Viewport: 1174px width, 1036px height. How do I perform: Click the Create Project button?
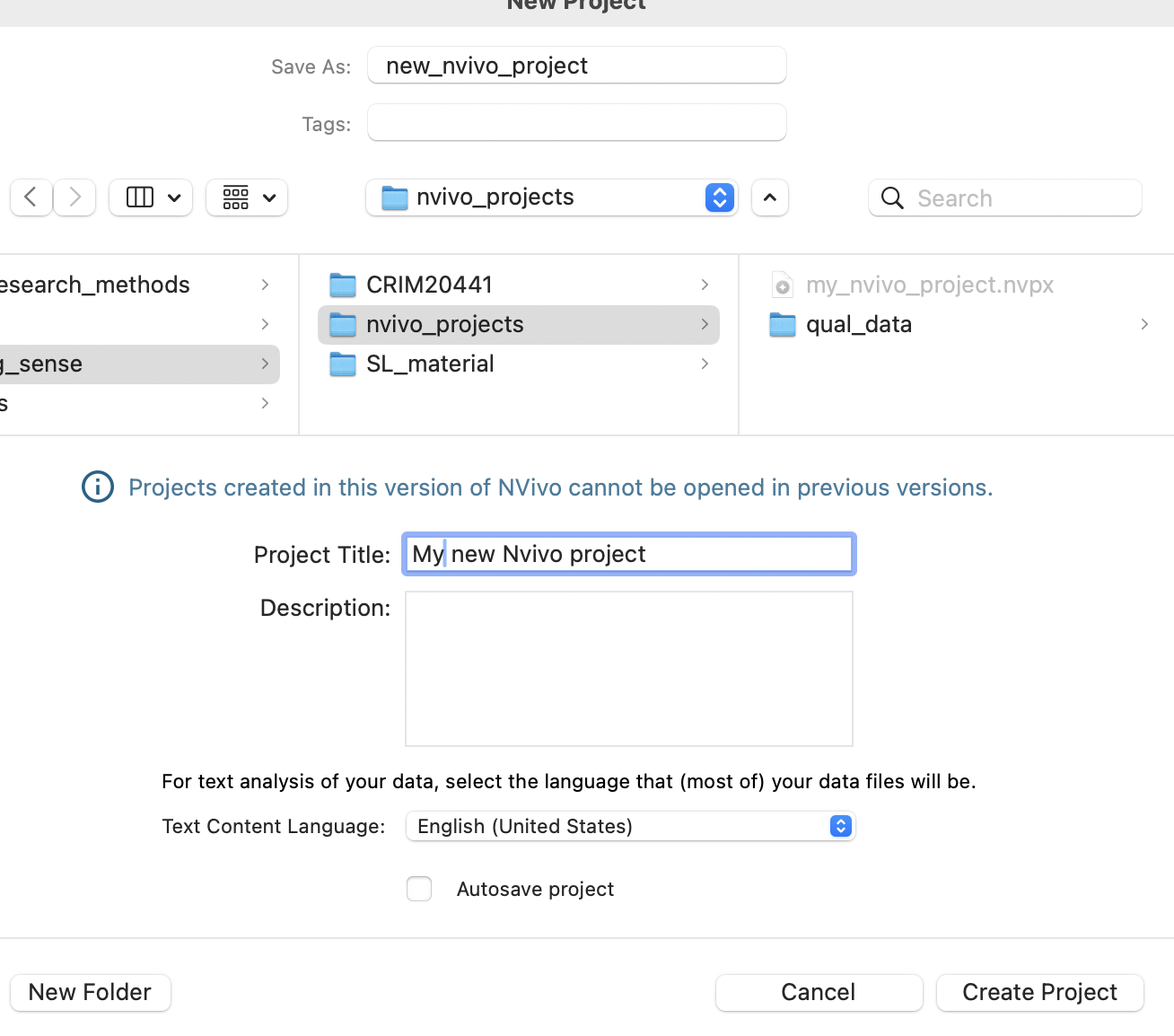click(1039, 992)
